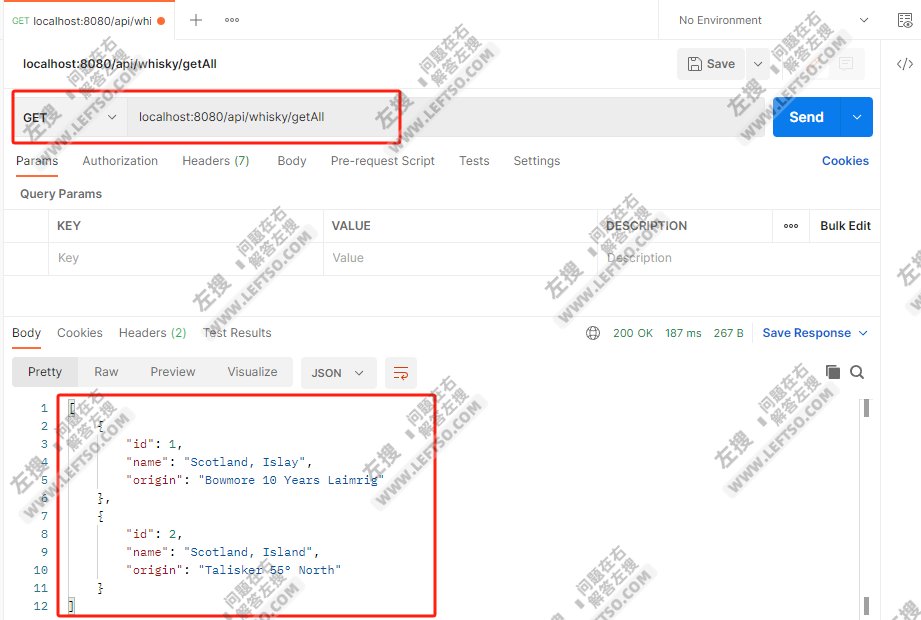Image resolution: width=921 pixels, height=620 pixels.
Task: Open a new request tab with plus icon
Action: pos(196,20)
